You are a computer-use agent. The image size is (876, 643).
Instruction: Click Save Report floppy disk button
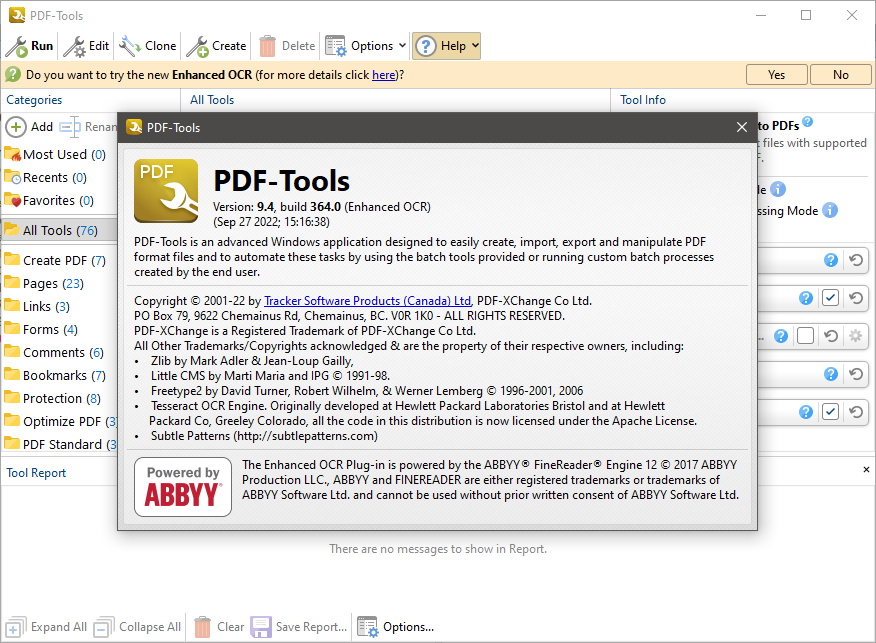tap(299, 627)
